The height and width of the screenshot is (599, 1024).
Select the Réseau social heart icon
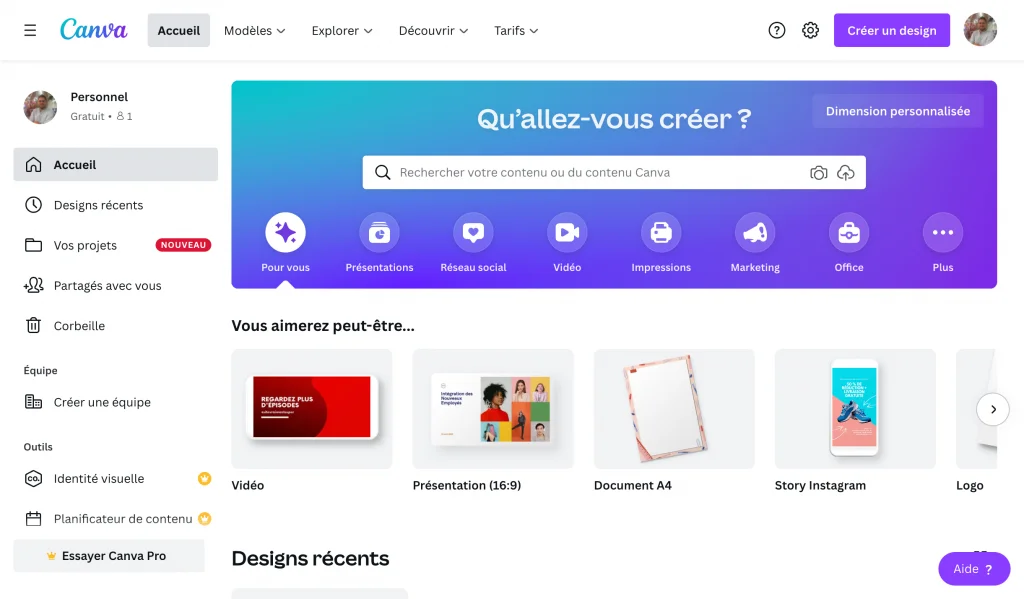click(x=473, y=233)
